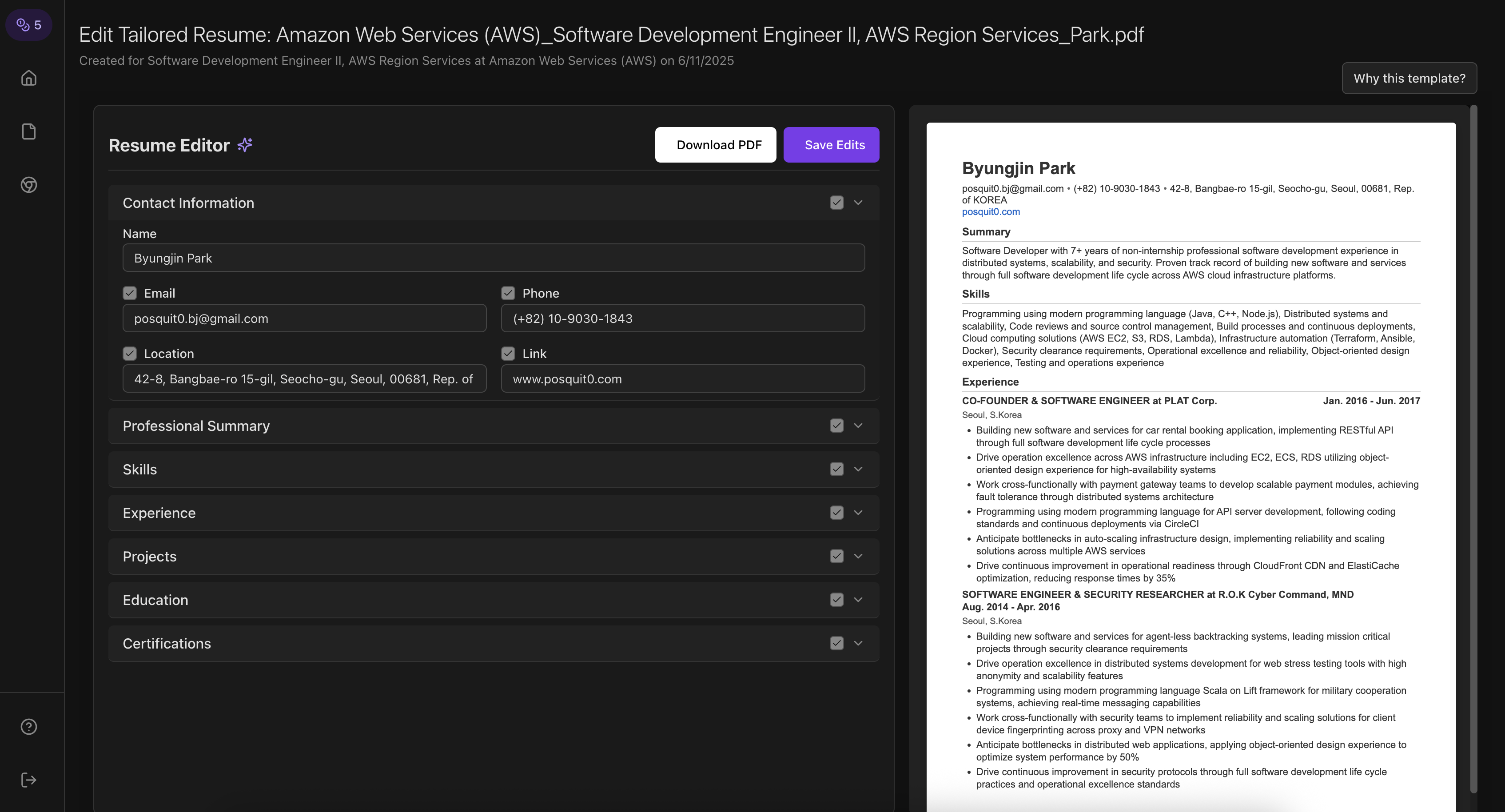Click the Why this template? button
This screenshot has width=1505, height=812.
pyautogui.click(x=1409, y=78)
